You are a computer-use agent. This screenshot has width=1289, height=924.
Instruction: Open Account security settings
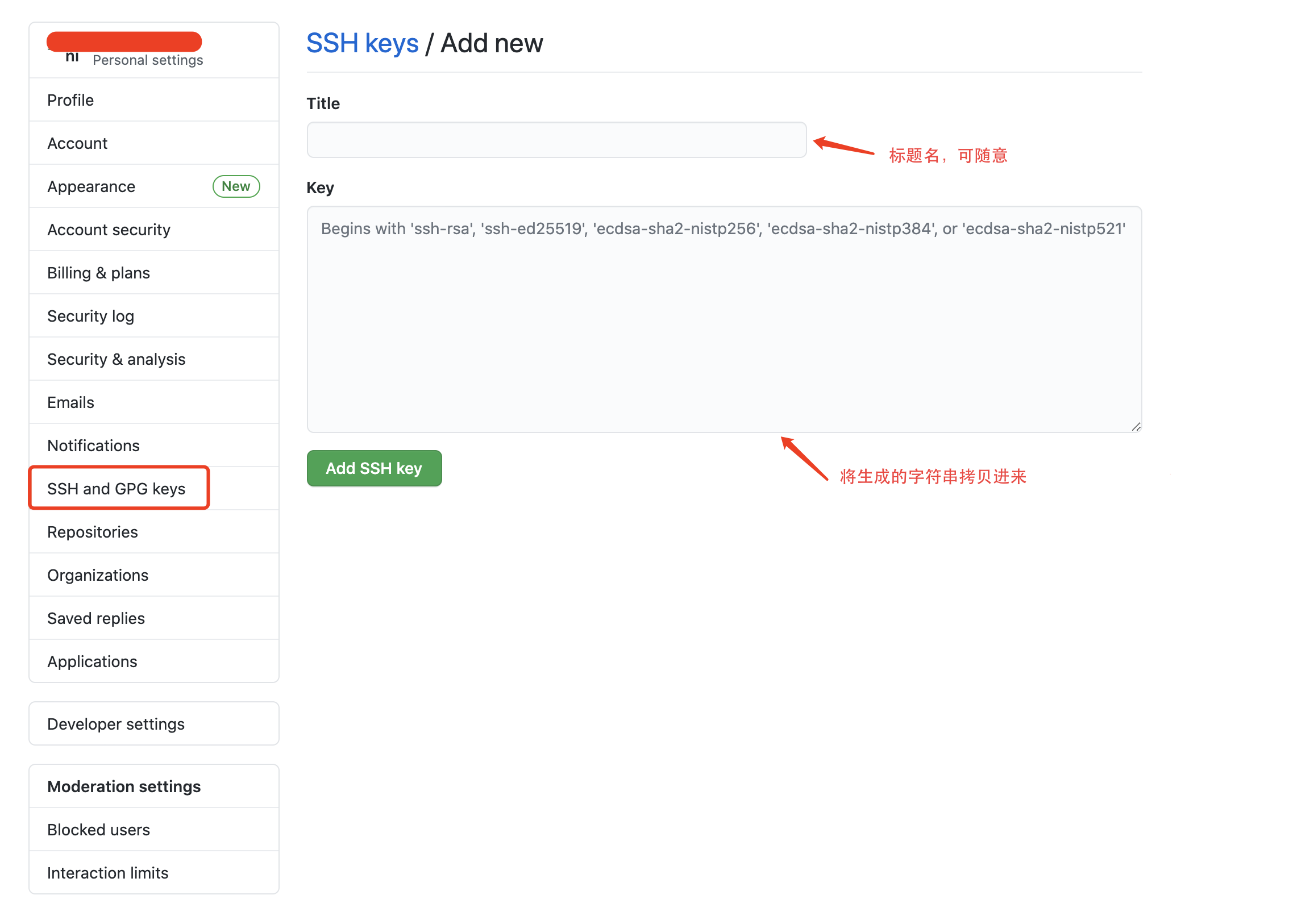(x=109, y=230)
